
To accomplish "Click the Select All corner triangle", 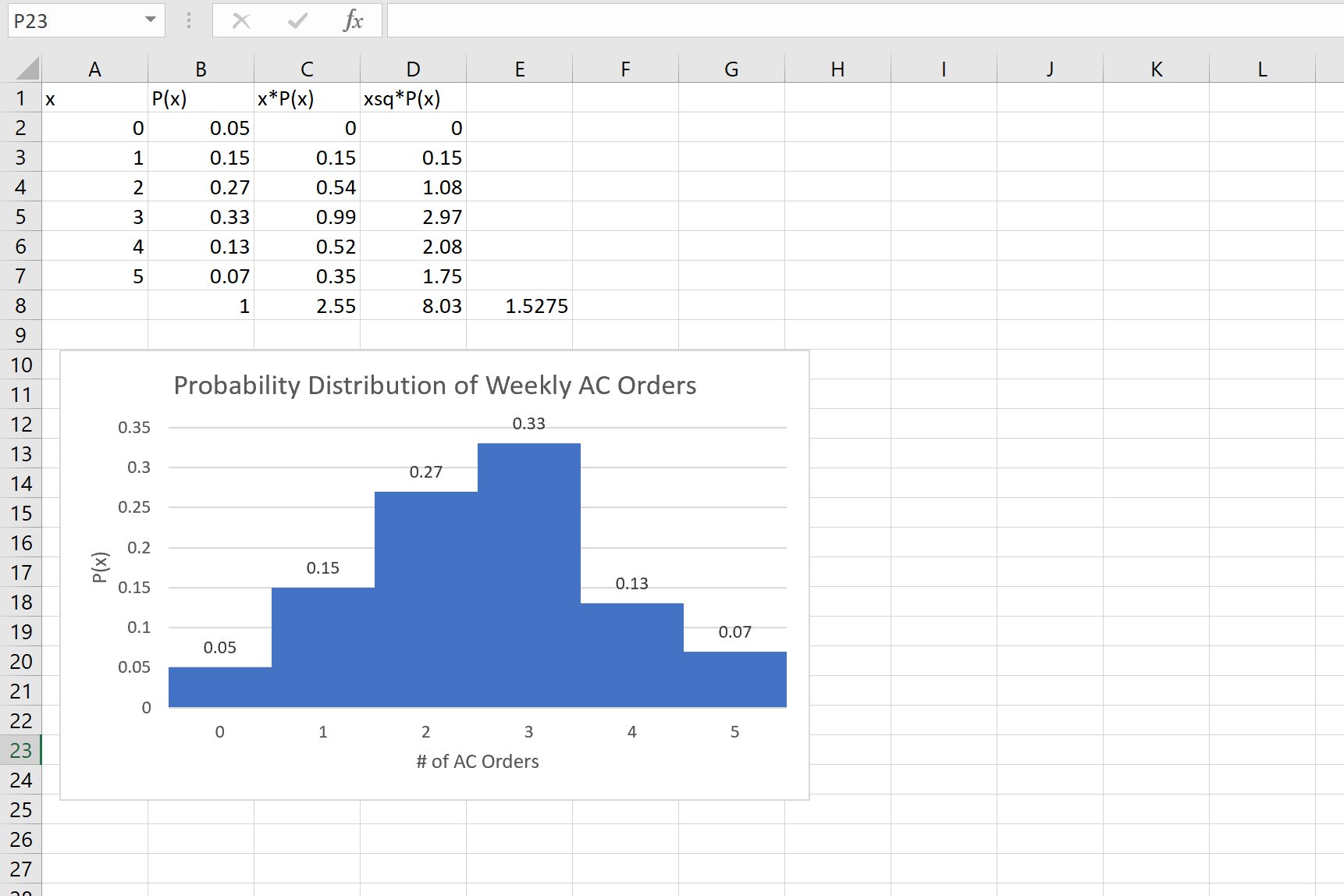I will [x=27, y=69].
